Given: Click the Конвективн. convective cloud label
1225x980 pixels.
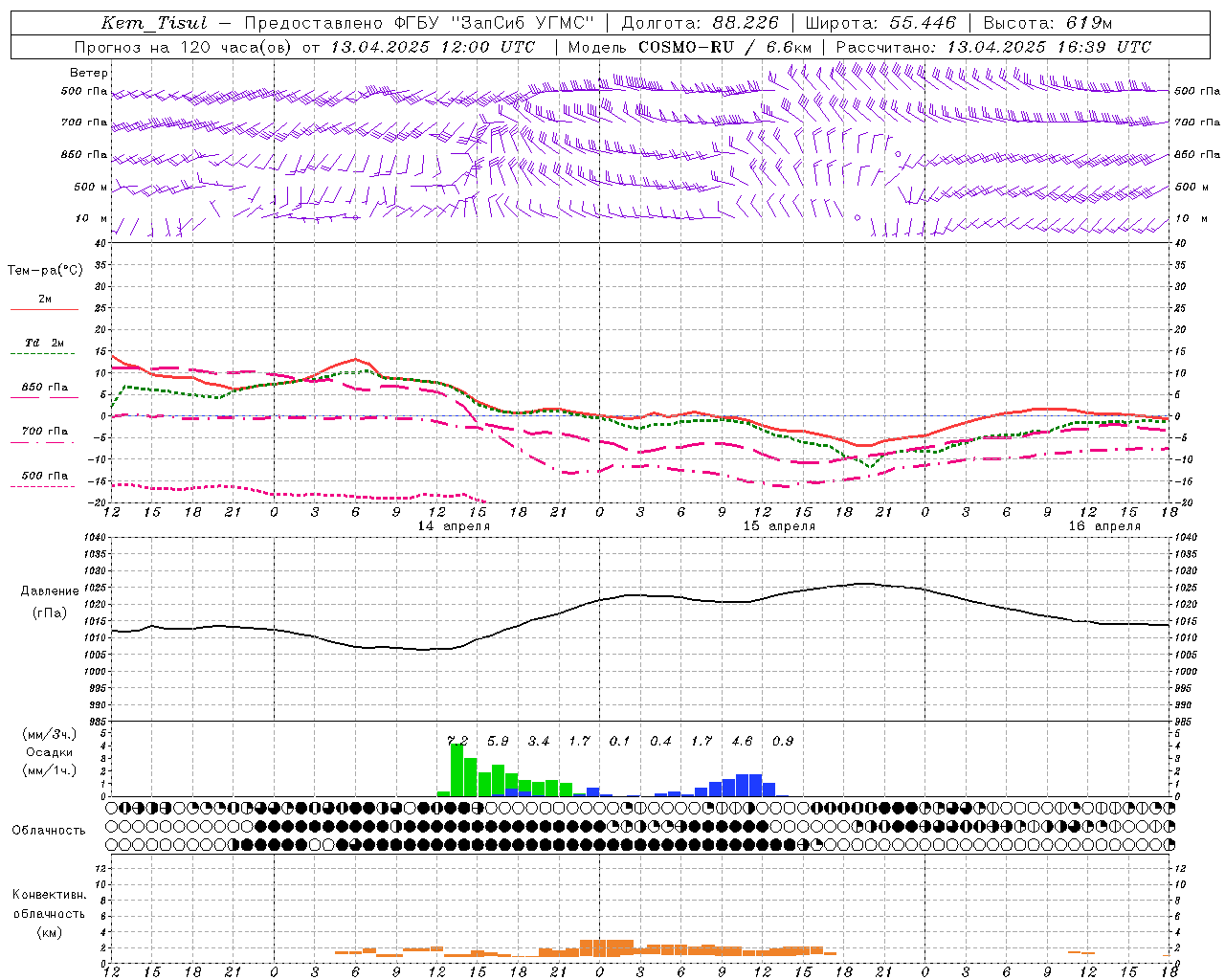Looking at the screenshot, I should point(49,895).
